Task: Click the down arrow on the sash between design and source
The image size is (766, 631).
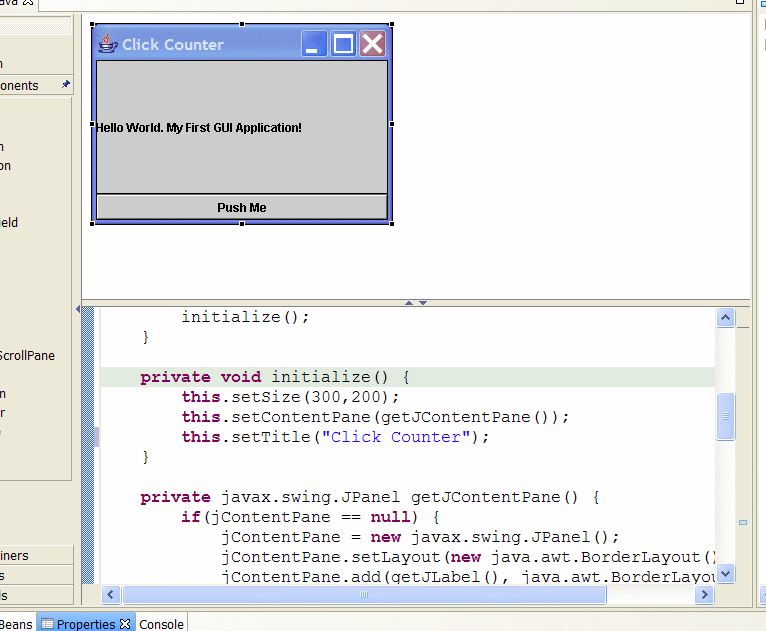Action: [x=423, y=302]
